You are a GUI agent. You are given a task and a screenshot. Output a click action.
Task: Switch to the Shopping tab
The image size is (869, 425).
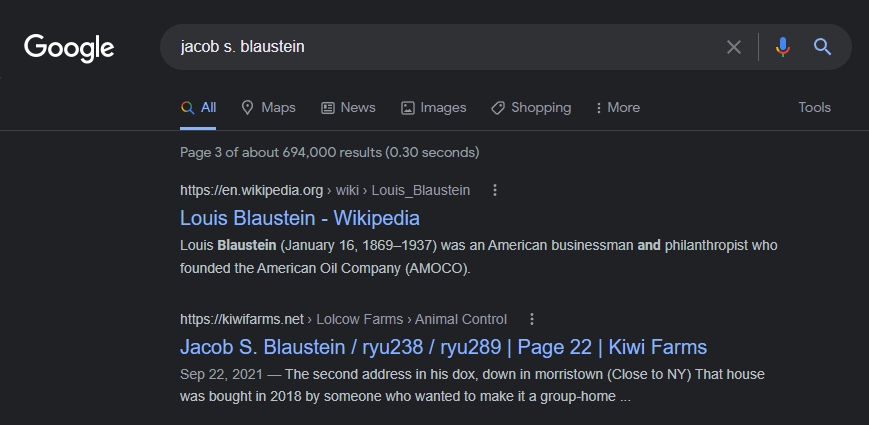point(540,108)
